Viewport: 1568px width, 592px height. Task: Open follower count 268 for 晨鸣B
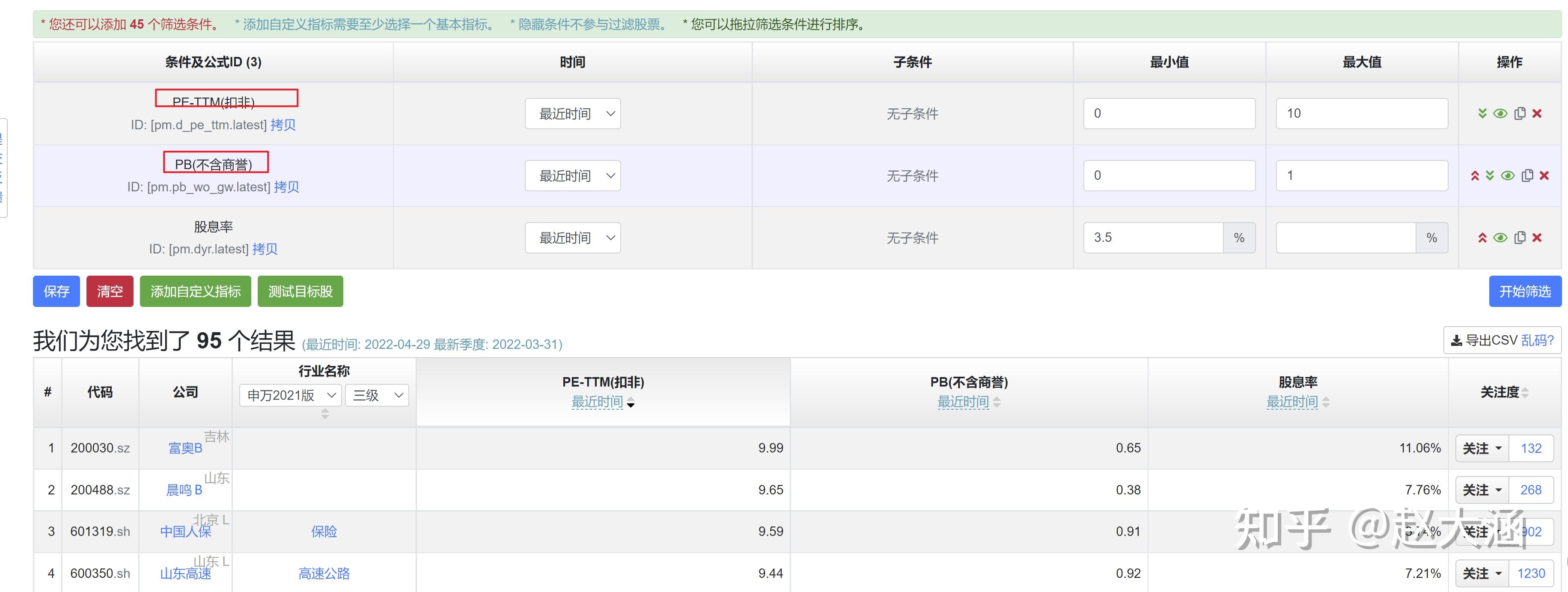(1531, 491)
